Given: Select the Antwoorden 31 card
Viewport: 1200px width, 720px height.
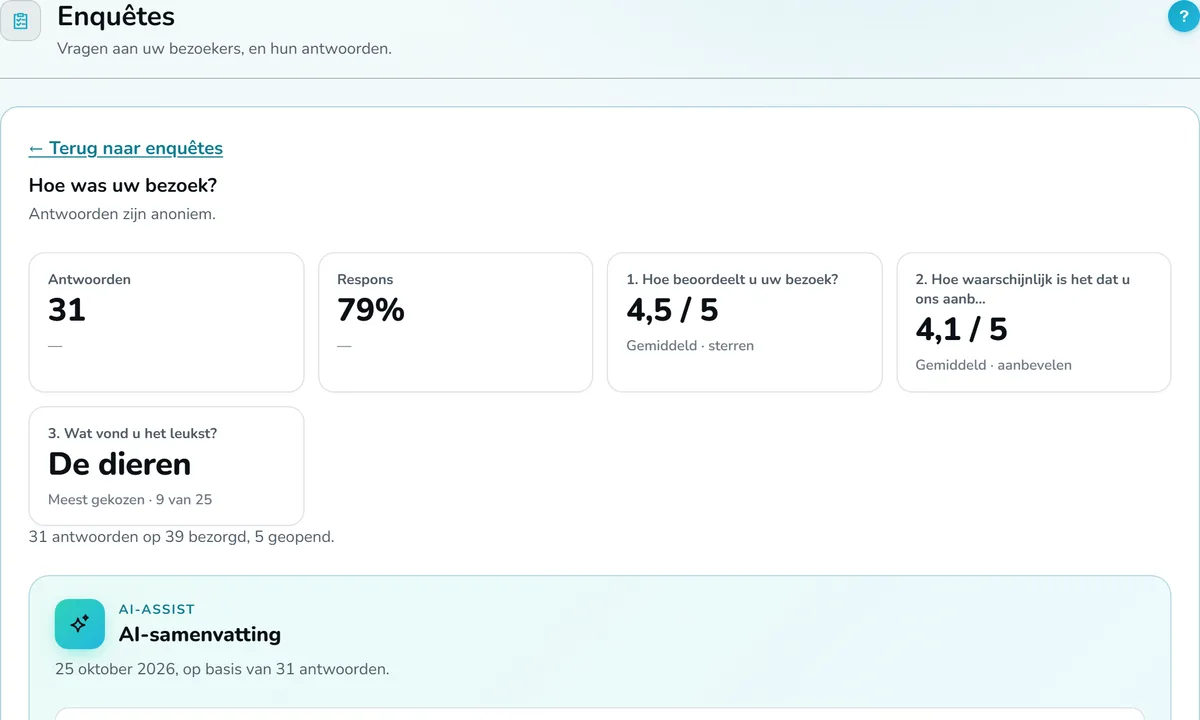Looking at the screenshot, I should click(166, 322).
